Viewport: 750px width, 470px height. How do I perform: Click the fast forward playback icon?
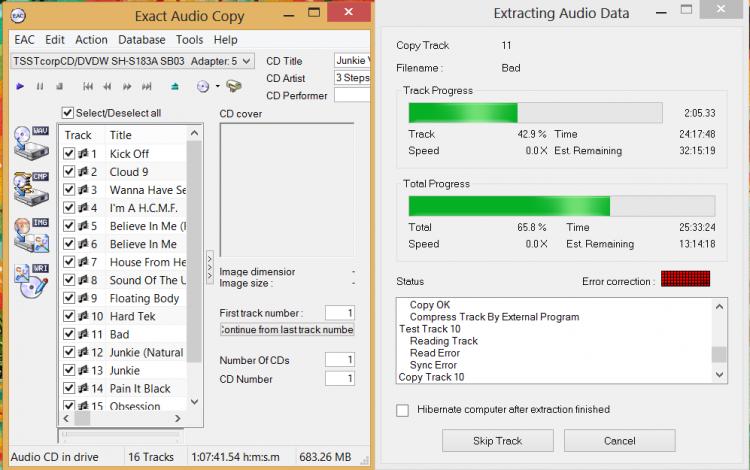127,87
